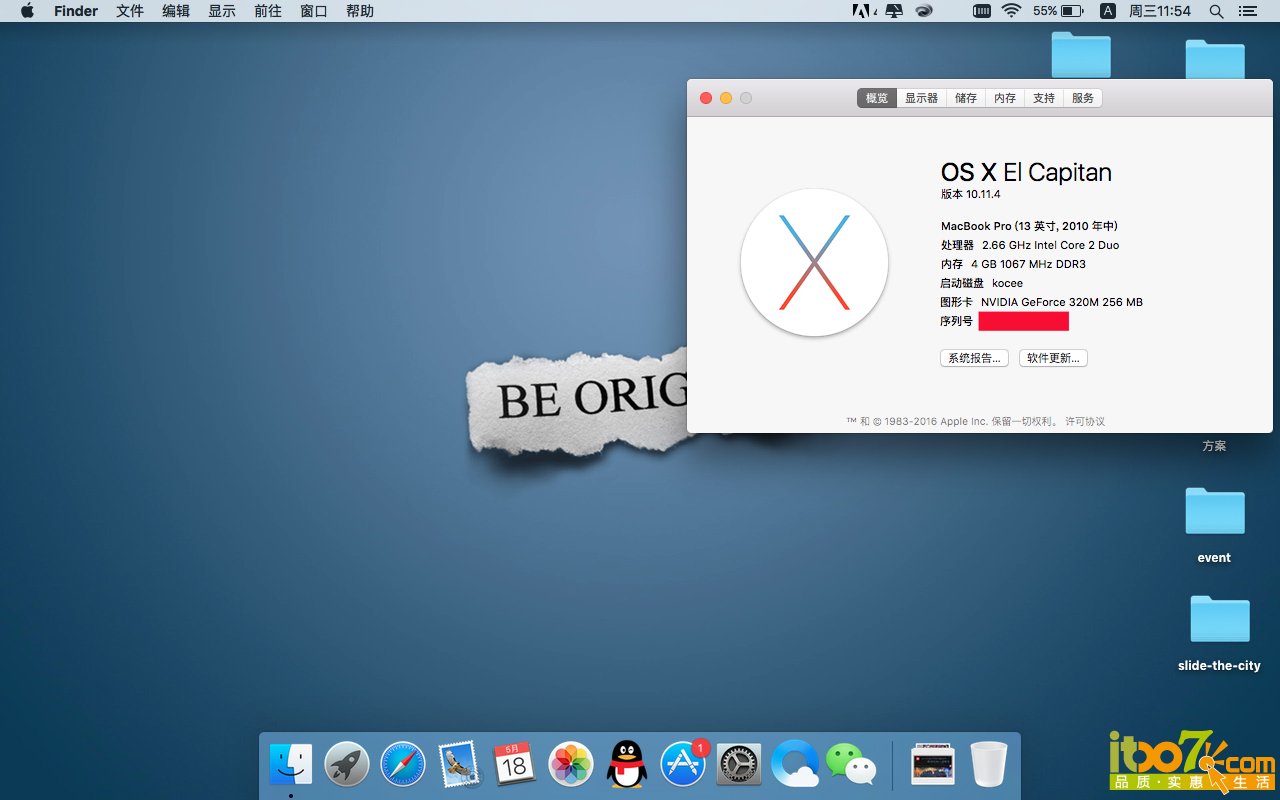Click the 软件更新... button
1280x800 pixels.
(1053, 358)
